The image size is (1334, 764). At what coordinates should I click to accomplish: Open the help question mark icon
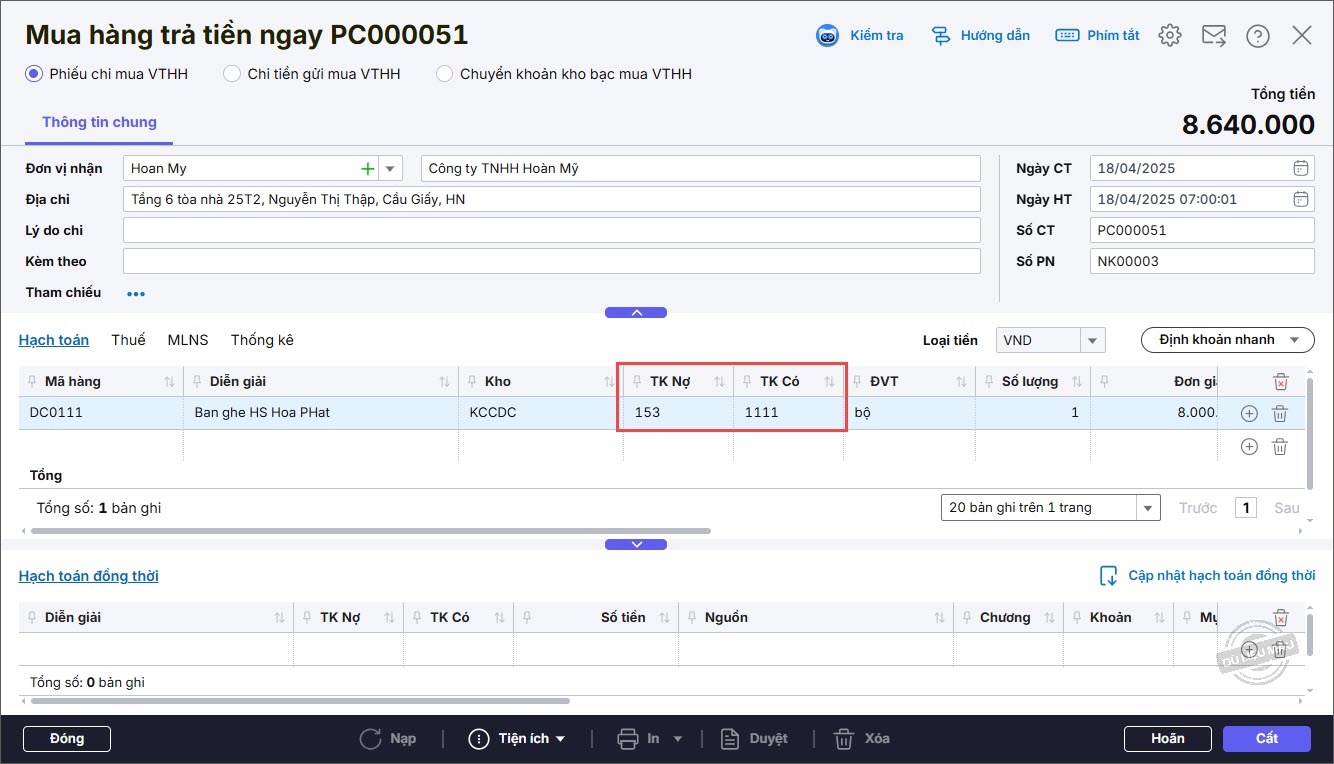(1257, 36)
